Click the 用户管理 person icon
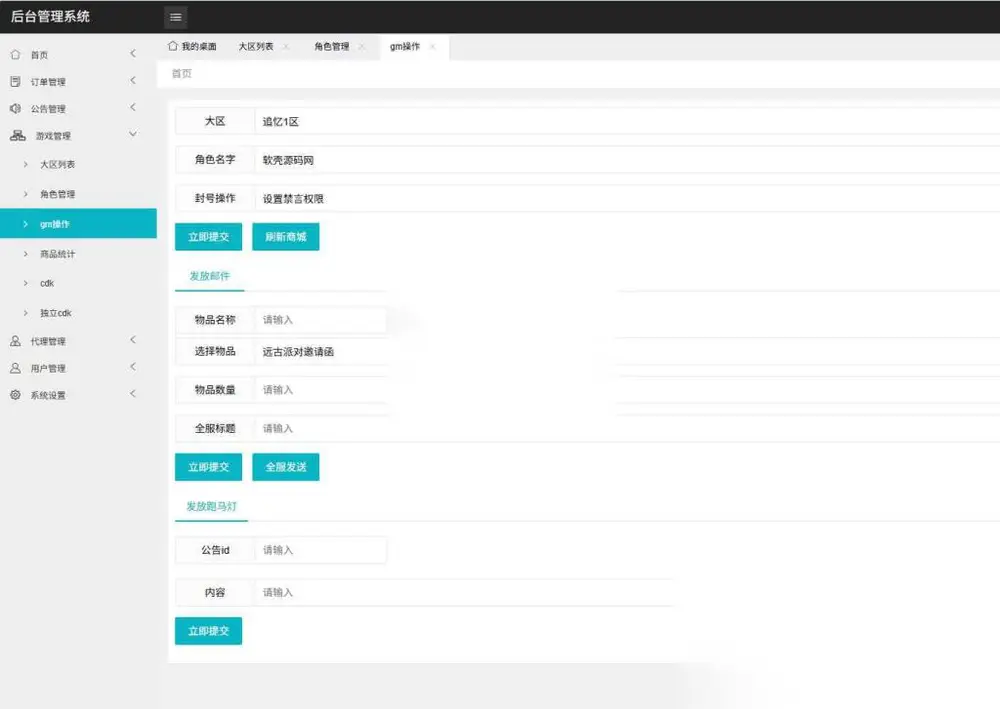The height and width of the screenshot is (709, 1000). click(x=15, y=368)
